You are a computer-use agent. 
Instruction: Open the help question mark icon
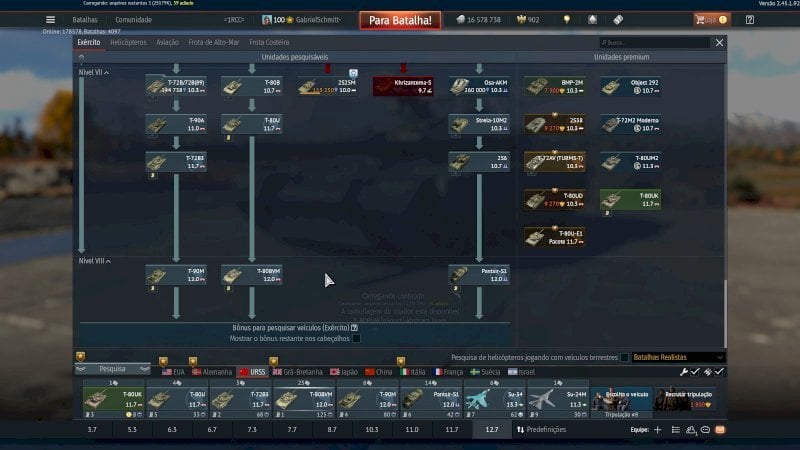[749, 19]
